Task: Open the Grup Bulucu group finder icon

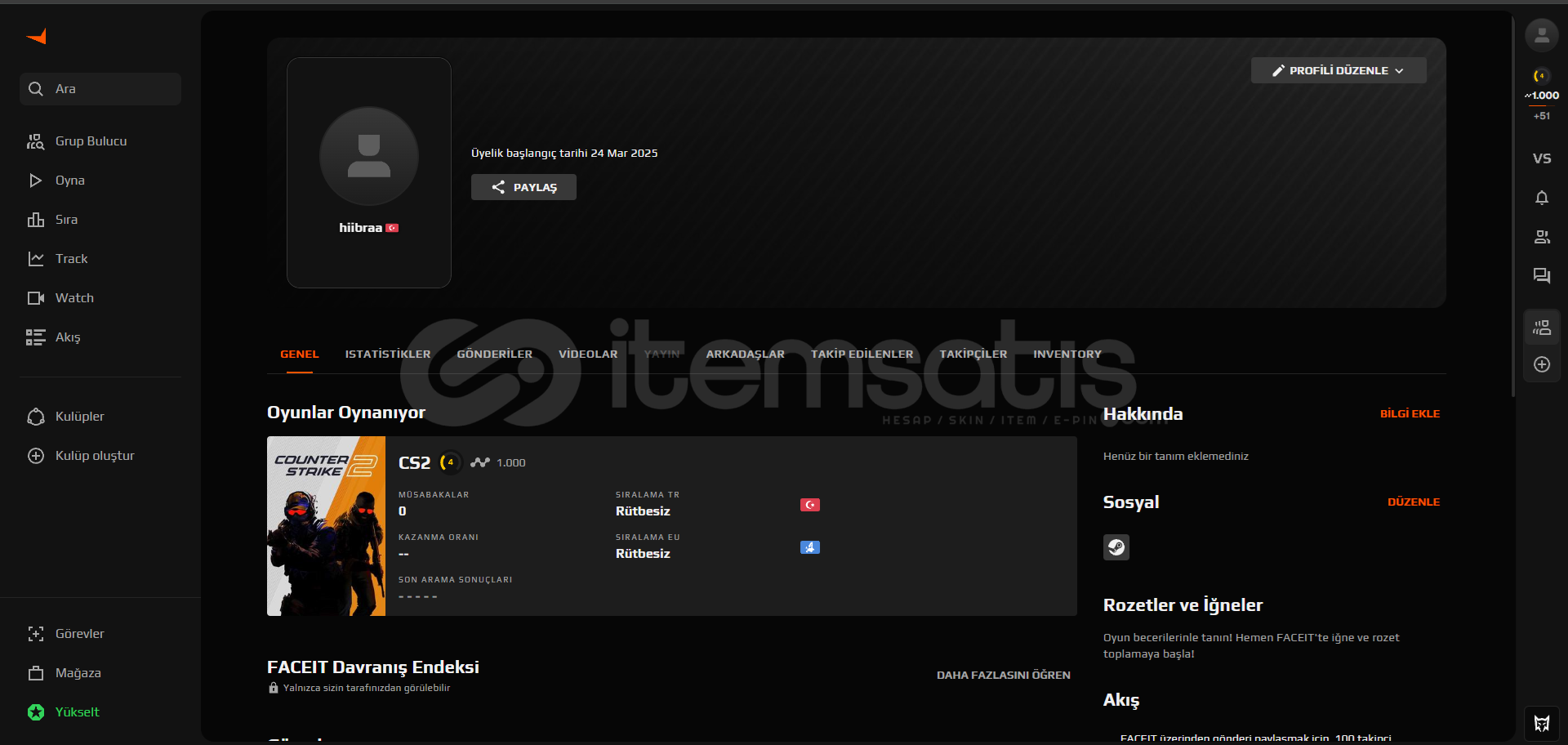Action: 35,141
